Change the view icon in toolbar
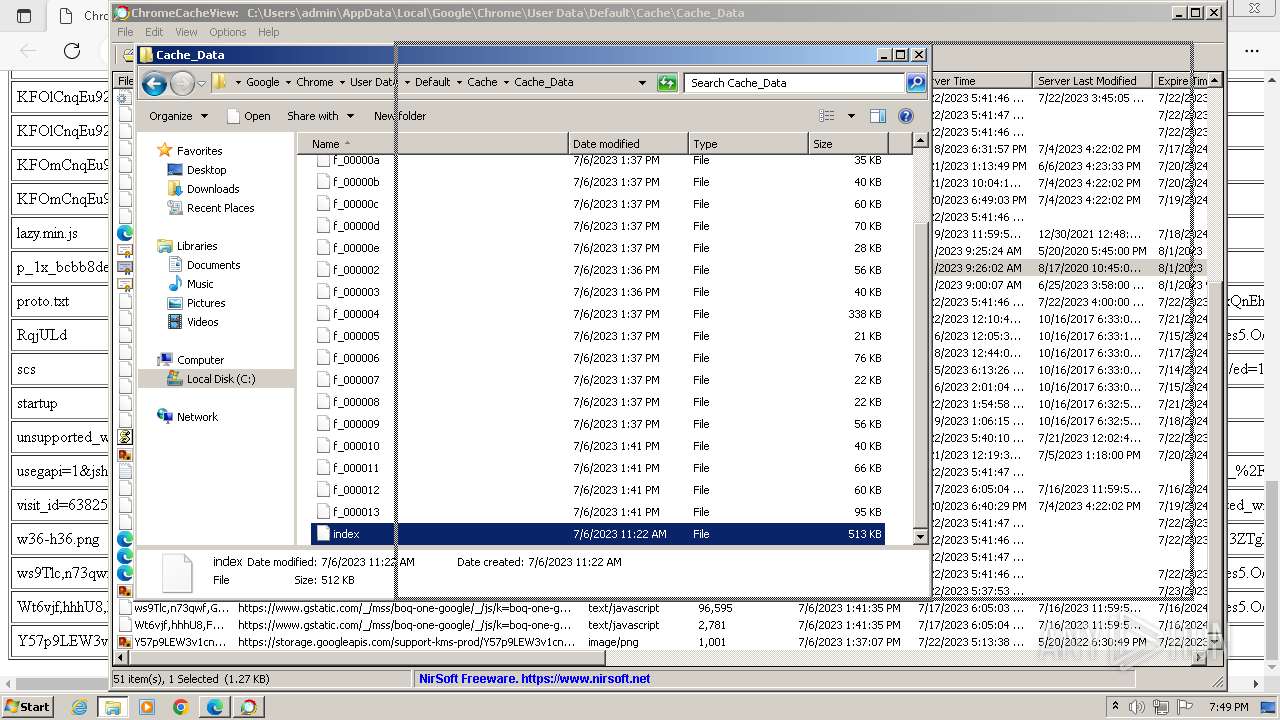The height and width of the screenshot is (720, 1280). point(827,116)
